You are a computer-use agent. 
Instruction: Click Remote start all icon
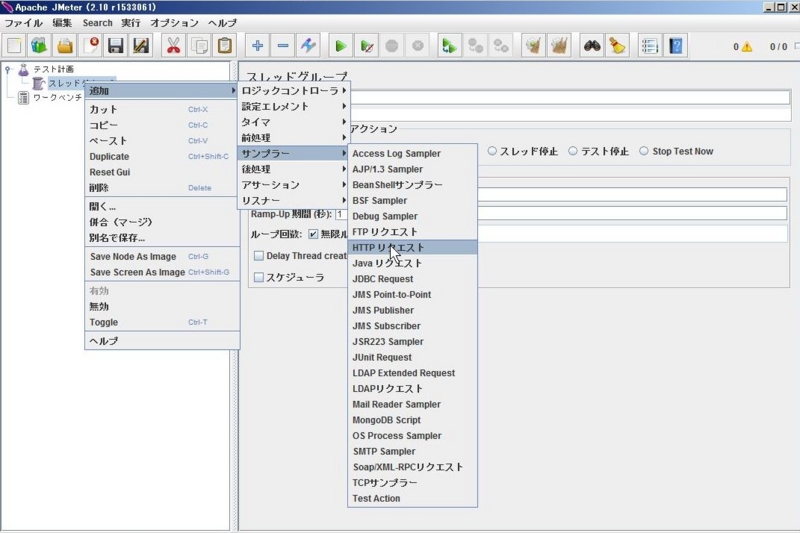pyautogui.click(x=449, y=46)
